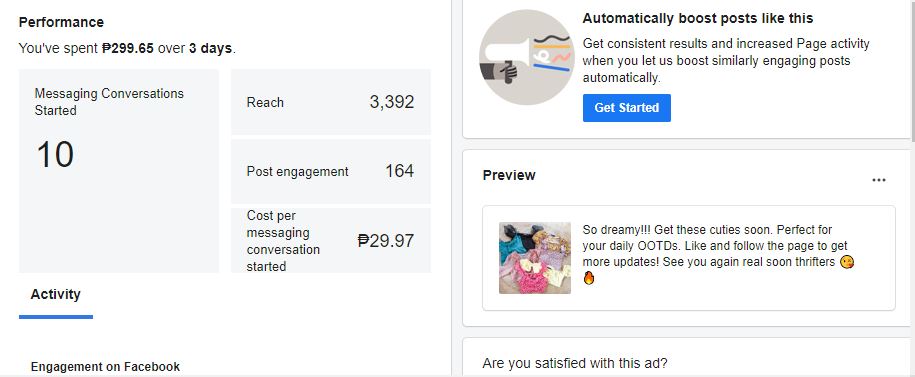Click the megaphone boost illustration icon
Screen dimensions: 915x377
tap(527, 57)
